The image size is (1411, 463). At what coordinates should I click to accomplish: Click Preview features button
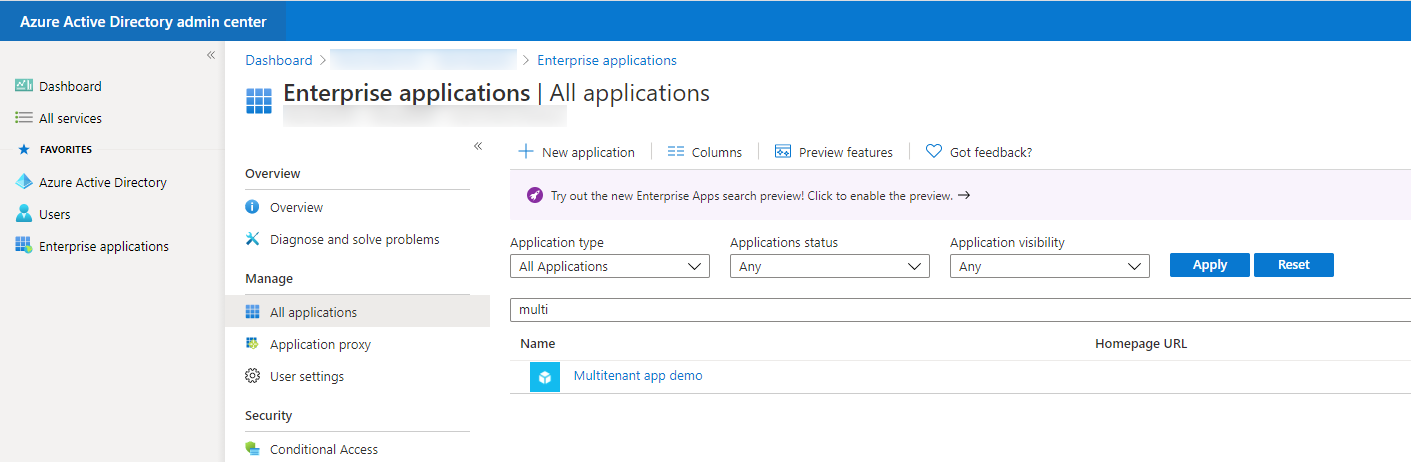834,152
